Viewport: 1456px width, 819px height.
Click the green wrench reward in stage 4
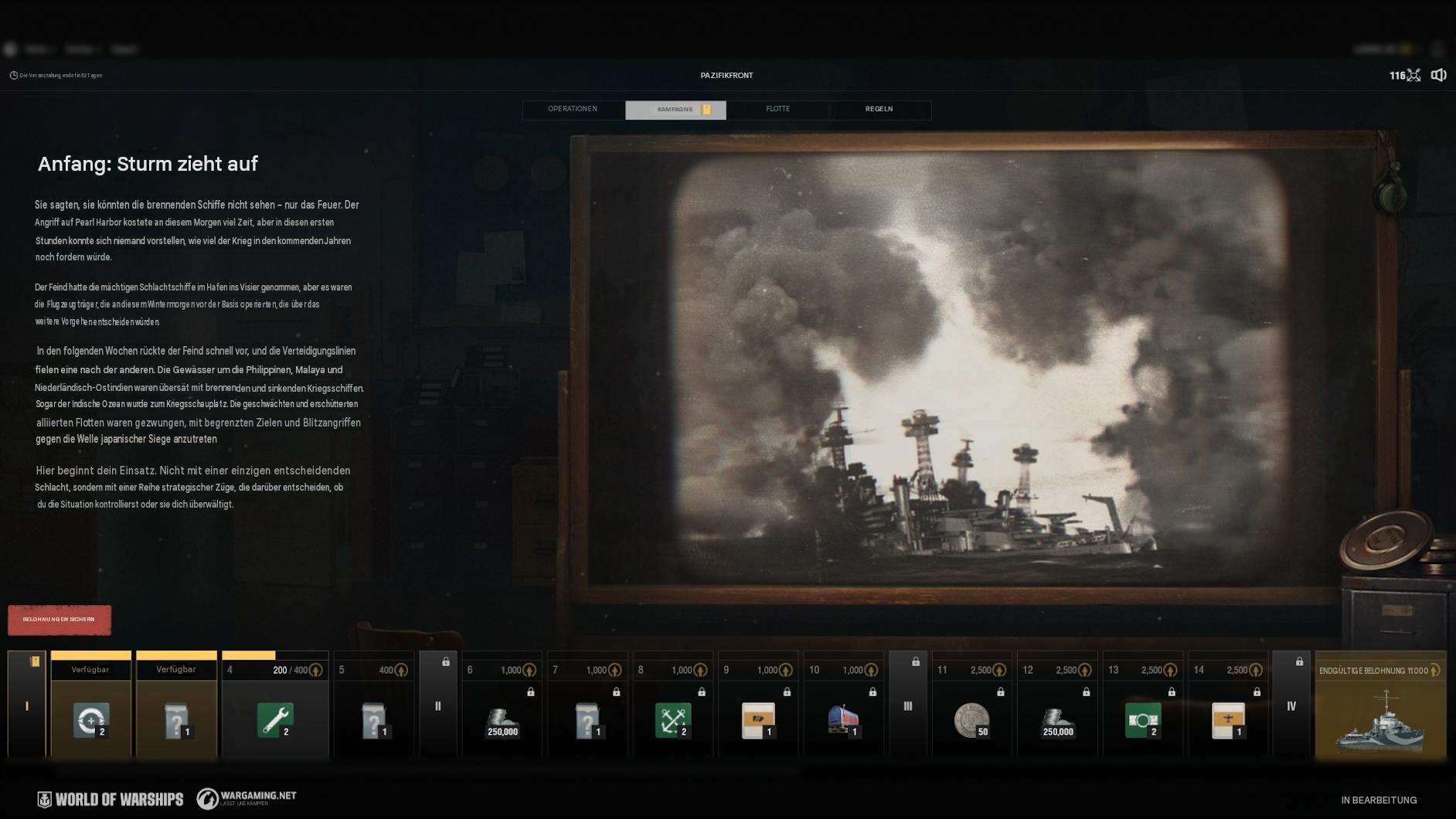[x=275, y=720]
